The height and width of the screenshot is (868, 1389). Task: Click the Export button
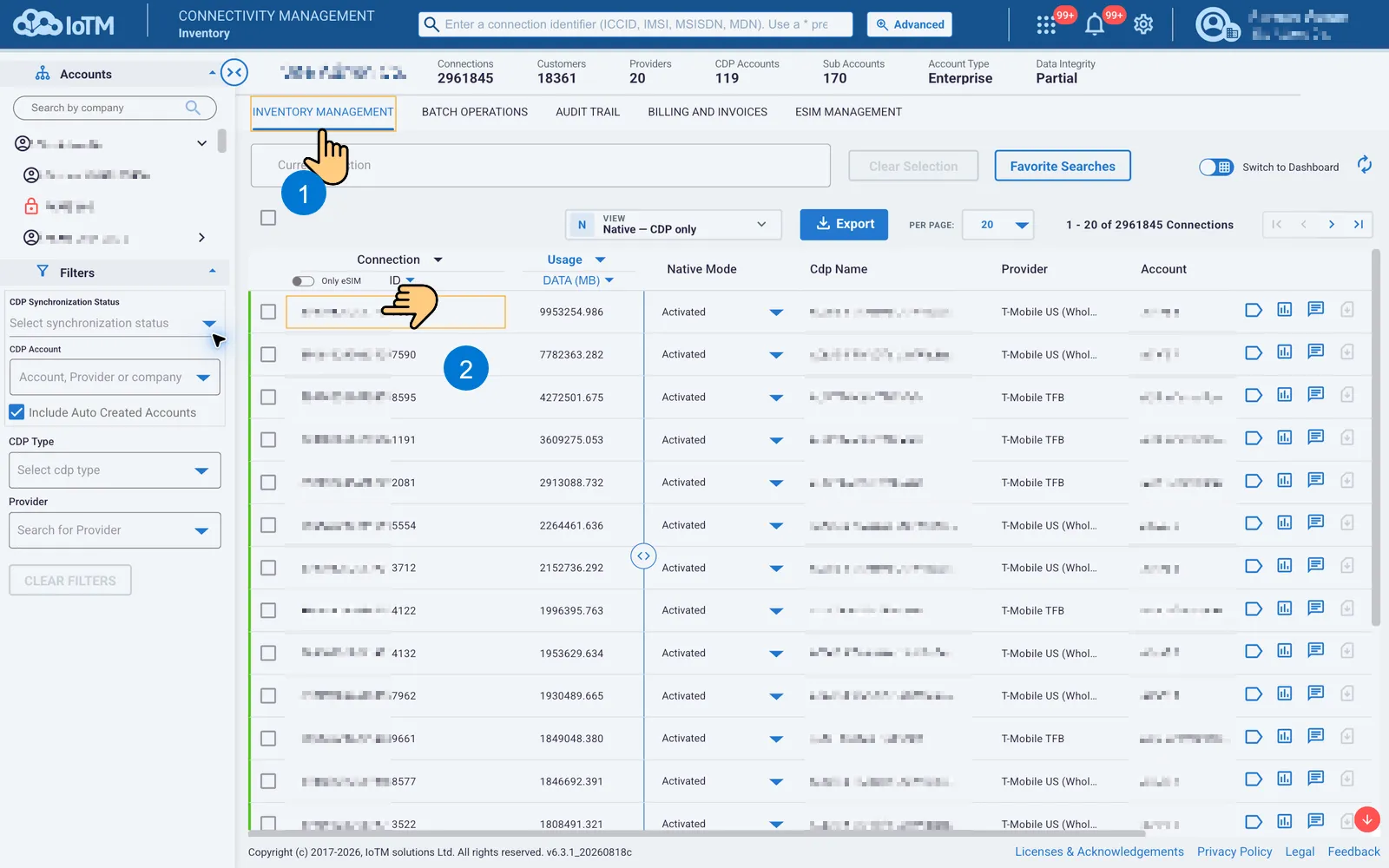coord(844,224)
